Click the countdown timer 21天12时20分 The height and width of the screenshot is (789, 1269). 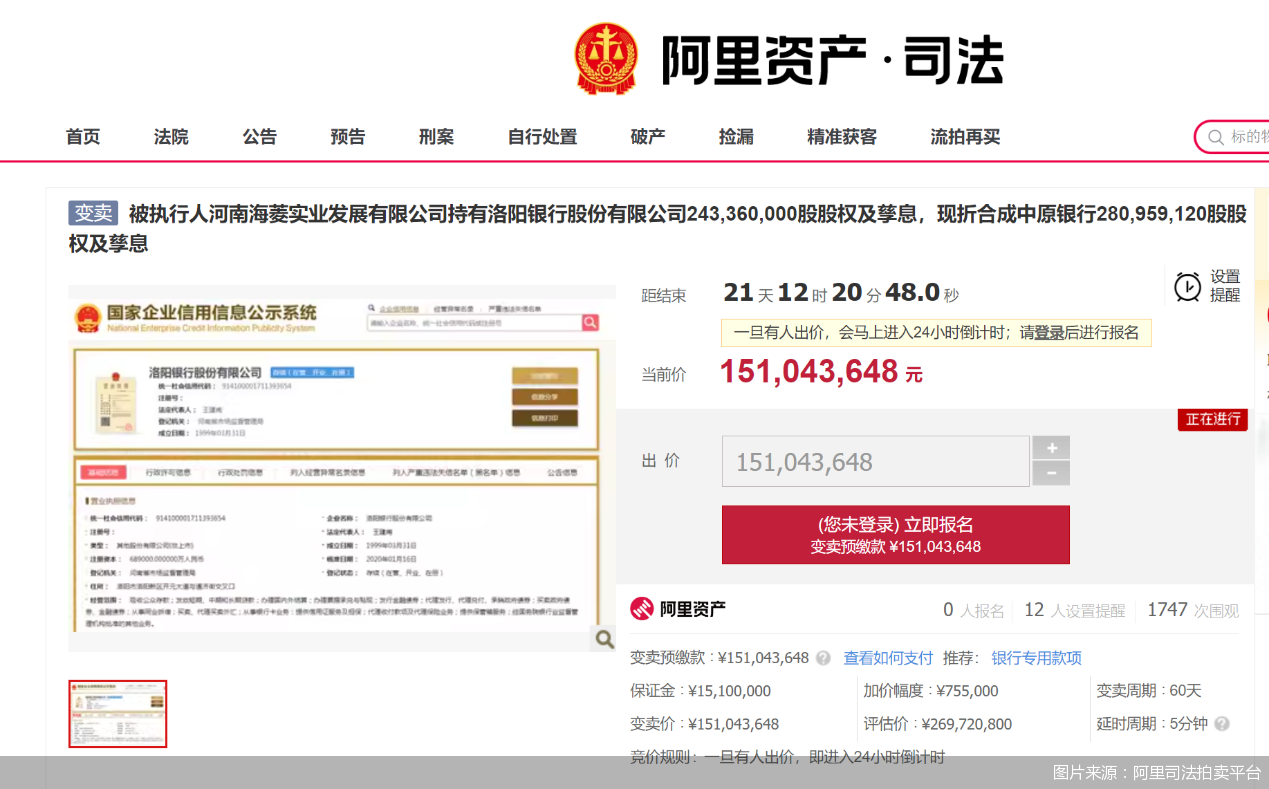(x=841, y=293)
